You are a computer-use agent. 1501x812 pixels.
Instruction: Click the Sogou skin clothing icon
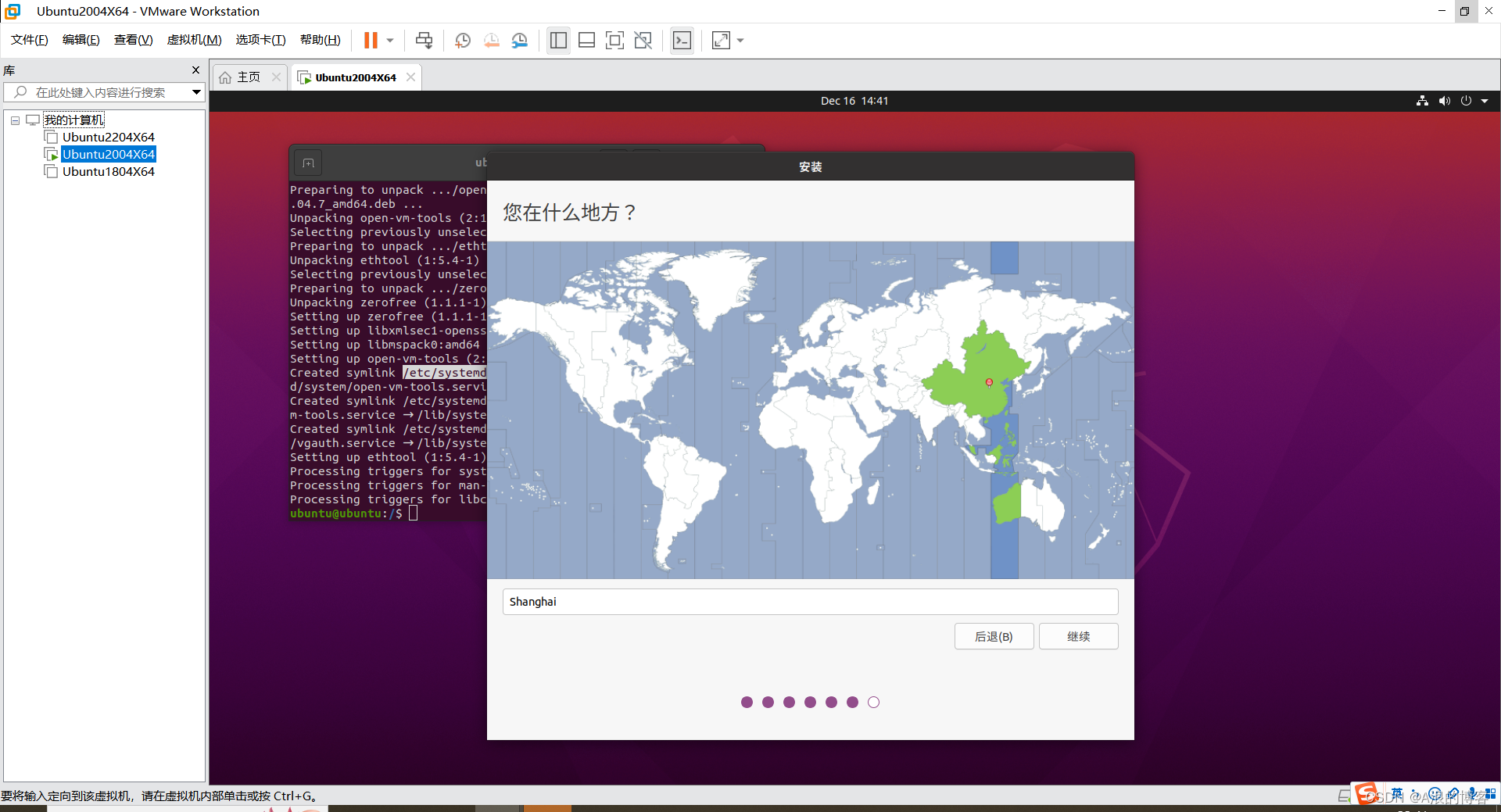pos(1453,794)
